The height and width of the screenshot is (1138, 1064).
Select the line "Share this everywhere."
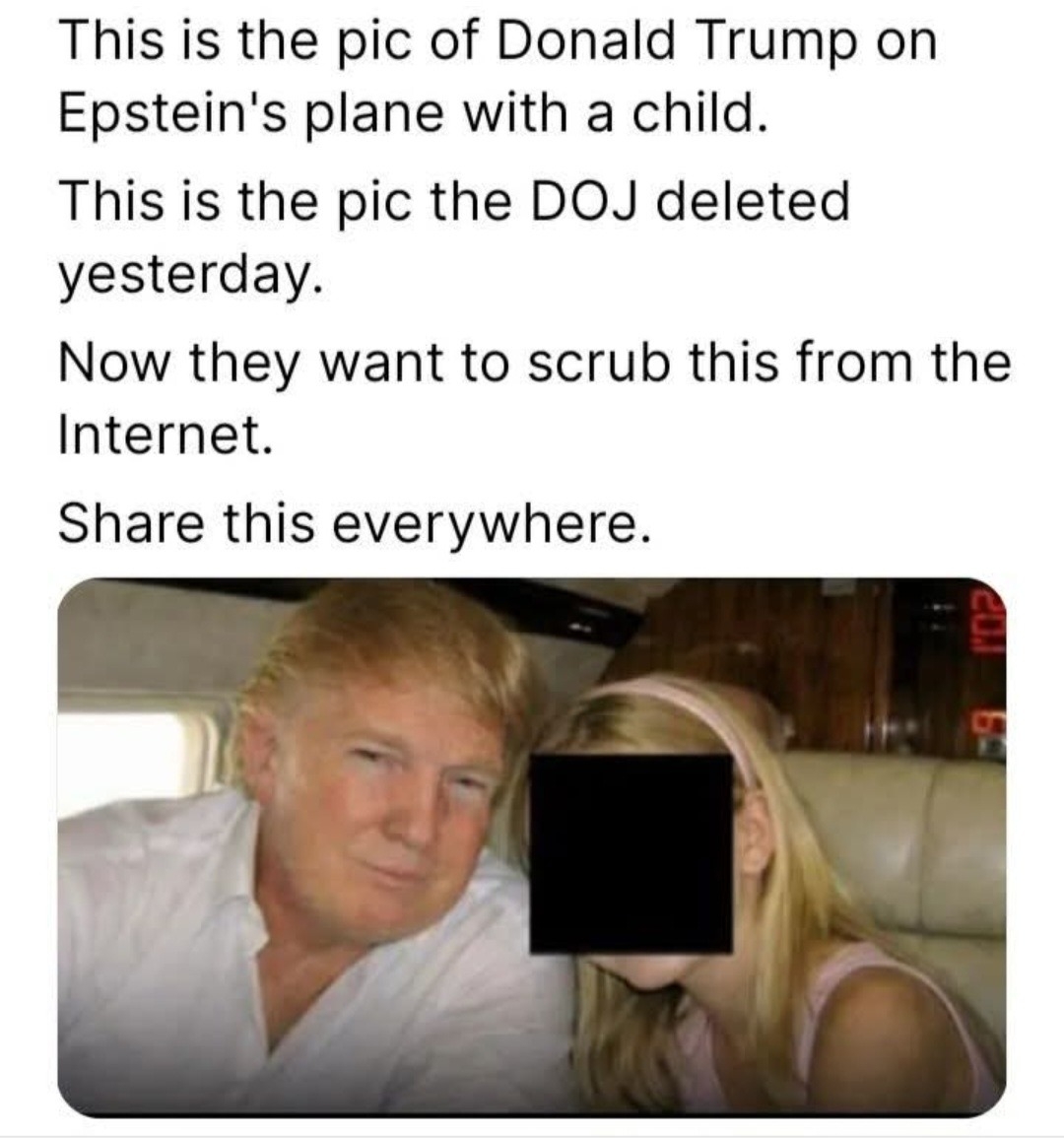[355, 524]
